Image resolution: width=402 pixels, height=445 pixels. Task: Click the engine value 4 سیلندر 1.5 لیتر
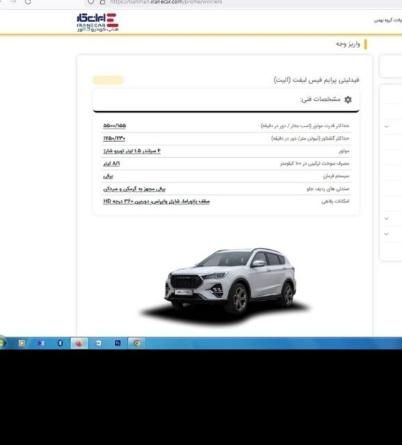click(x=132, y=151)
